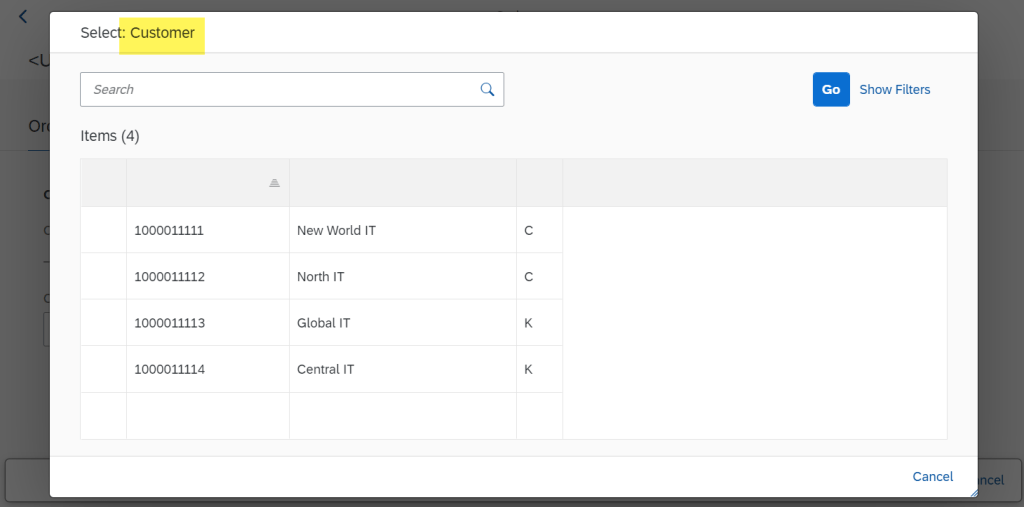Viewport: 1024px width, 507px height.
Task: Click the sort ascending indicator icon
Action: pyautogui.click(x=274, y=183)
